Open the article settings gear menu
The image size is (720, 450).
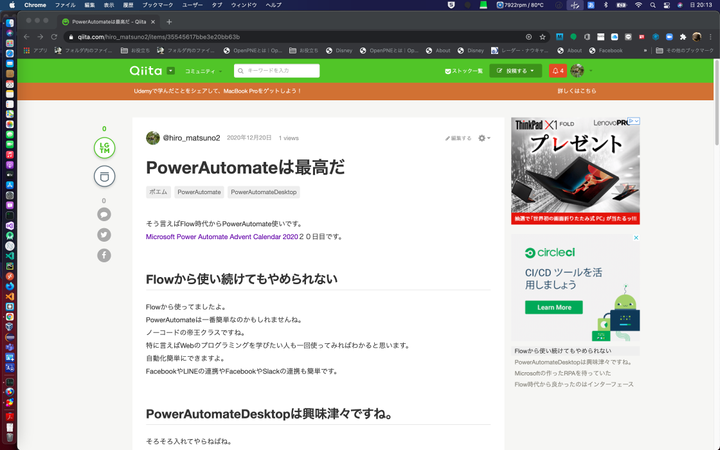coord(484,138)
